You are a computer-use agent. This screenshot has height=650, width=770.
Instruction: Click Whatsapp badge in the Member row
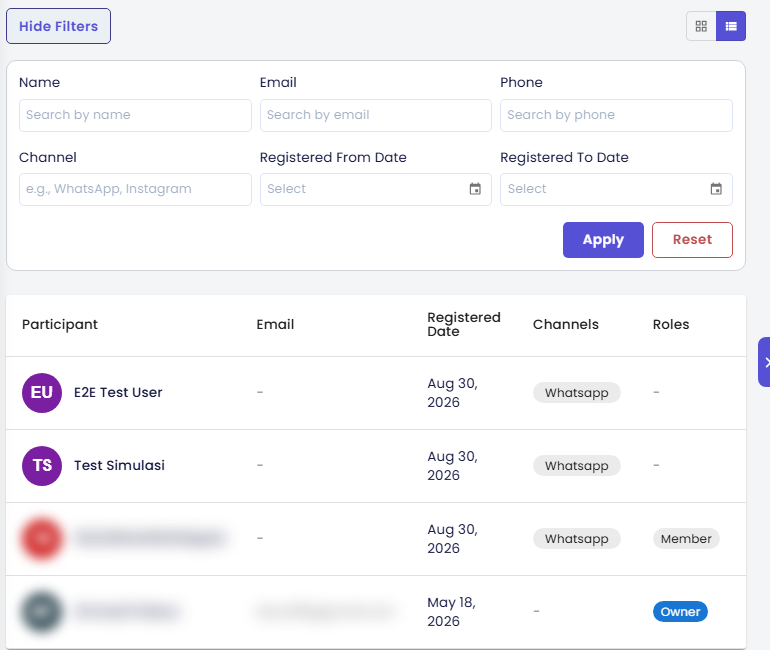pos(577,539)
